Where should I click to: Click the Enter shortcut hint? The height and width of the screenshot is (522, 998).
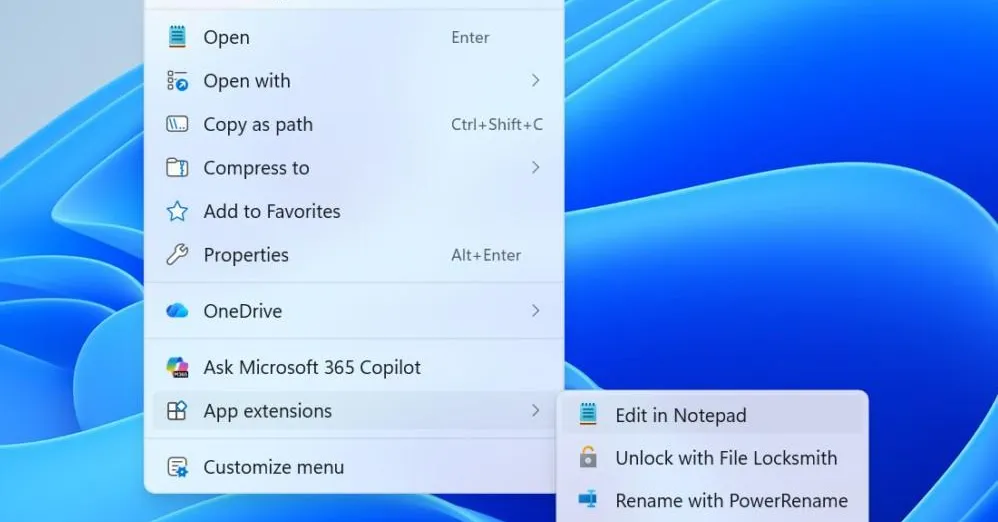tap(470, 38)
